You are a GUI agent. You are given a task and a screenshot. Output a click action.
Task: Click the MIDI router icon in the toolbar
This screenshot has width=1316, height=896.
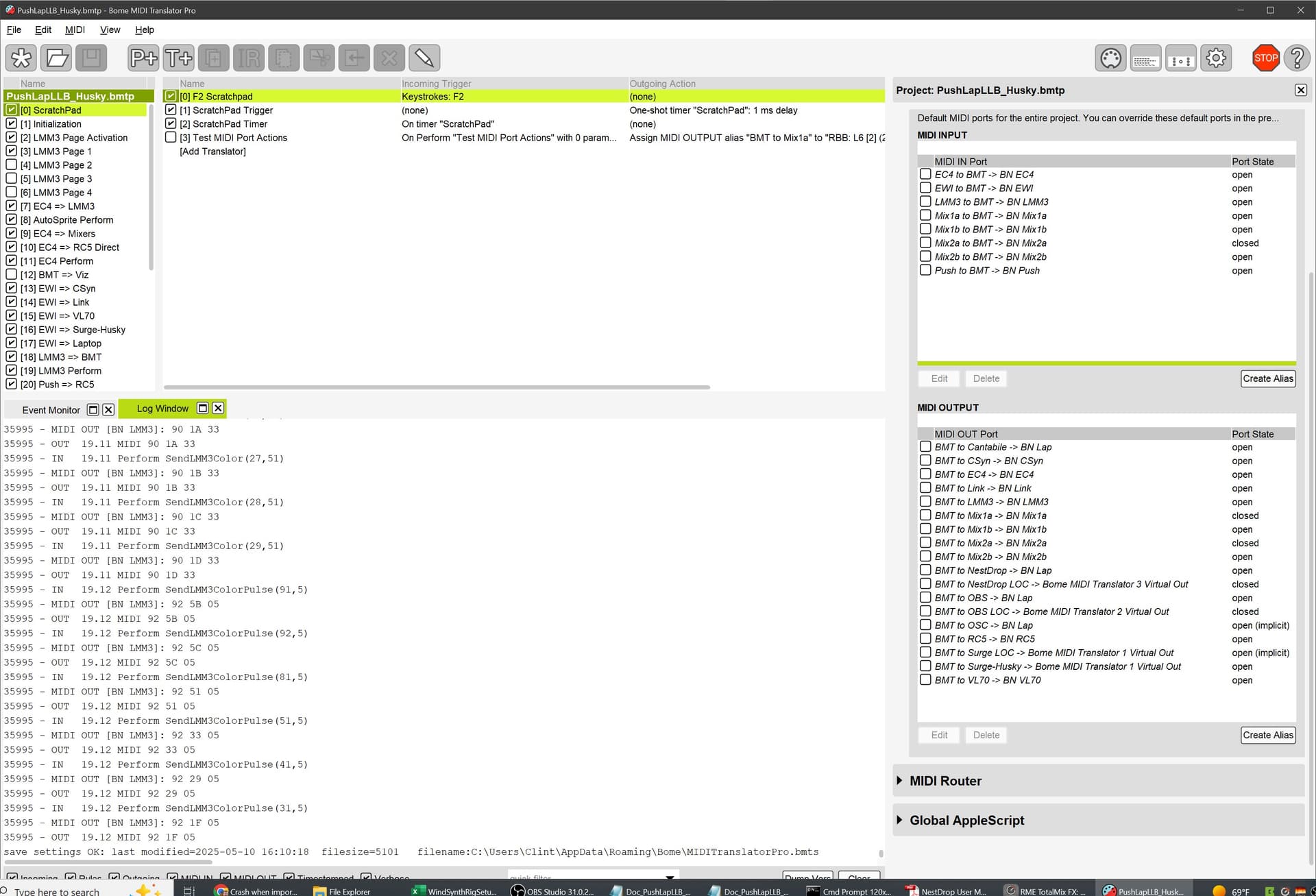[1180, 58]
